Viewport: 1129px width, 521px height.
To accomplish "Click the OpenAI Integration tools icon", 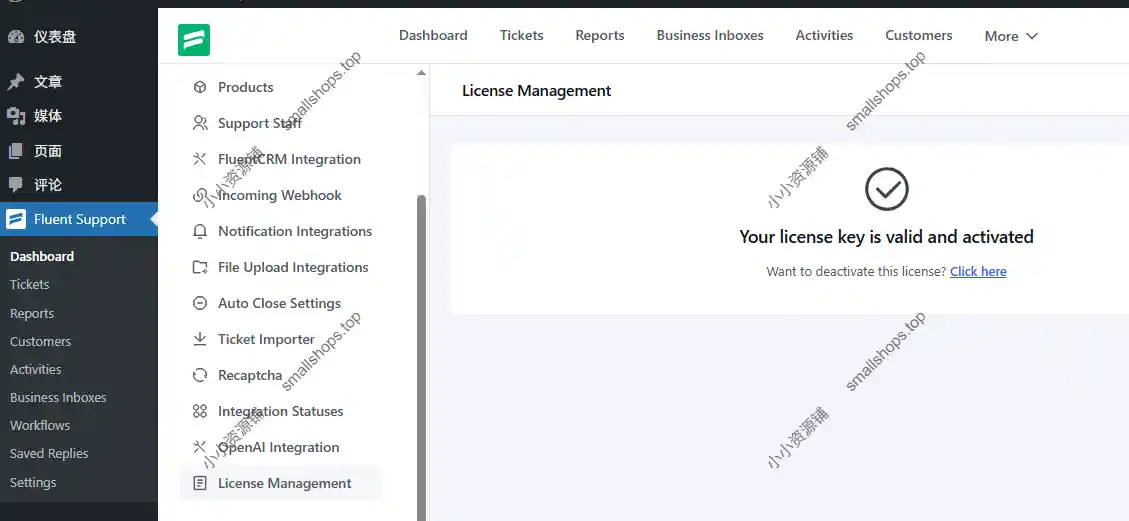I will coord(200,447).
